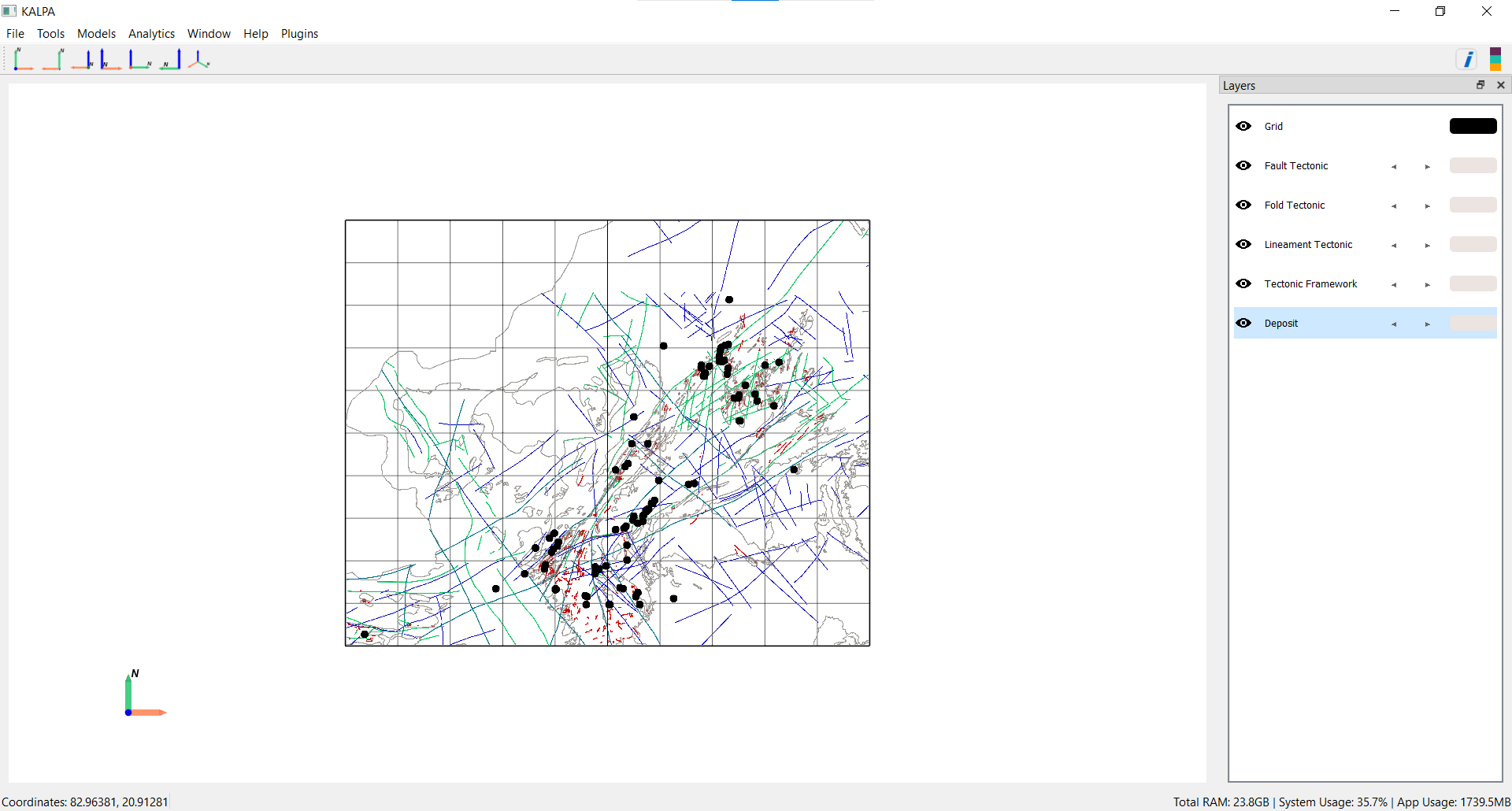
Task: Float the Layers panel with the undock icon
Action: (x=1480, y=85)
